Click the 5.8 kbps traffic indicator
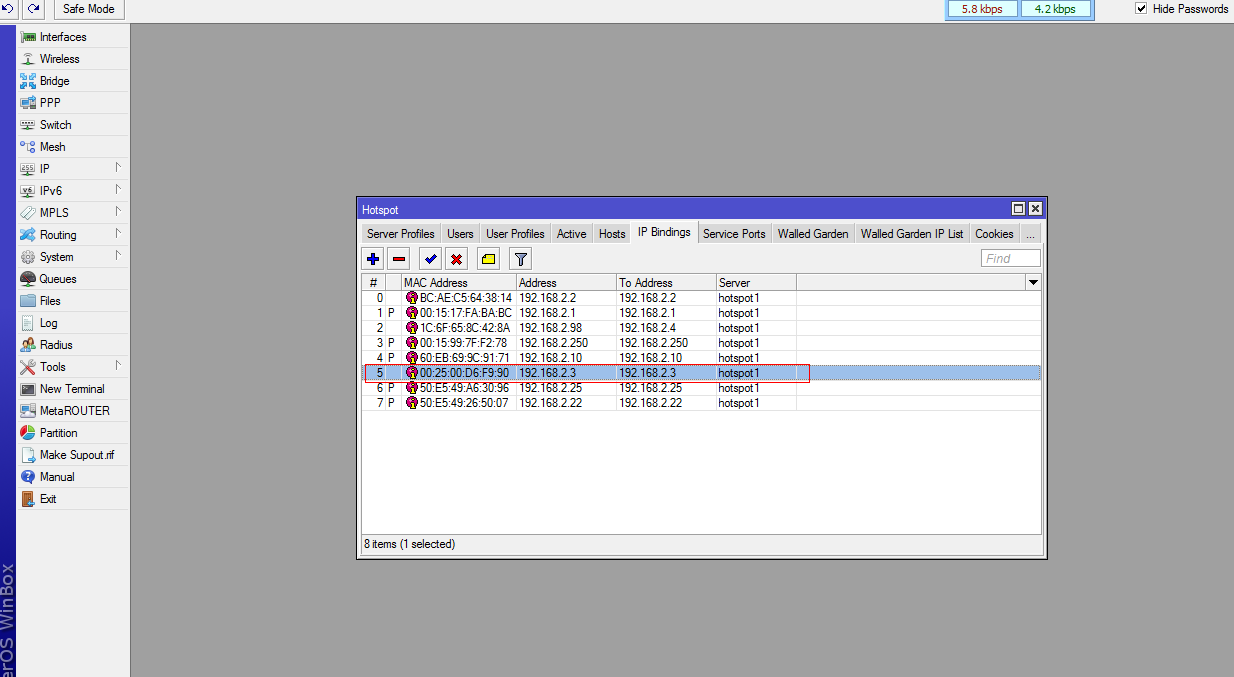1234x677 pixels. pyautogui.click(x=983, y=9)
